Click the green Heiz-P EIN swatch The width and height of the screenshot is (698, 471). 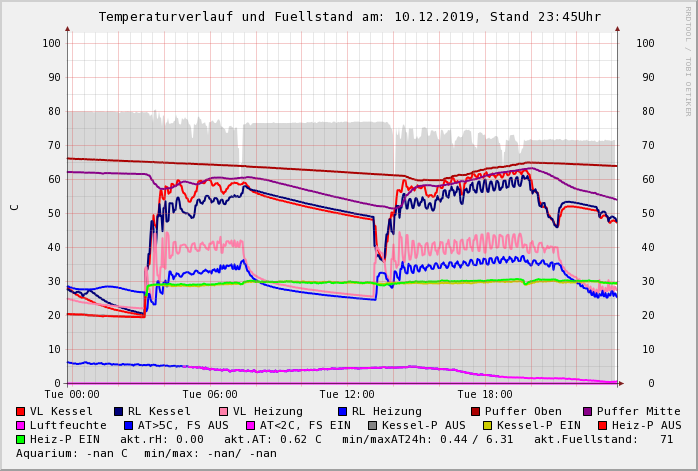click(20, 439)
